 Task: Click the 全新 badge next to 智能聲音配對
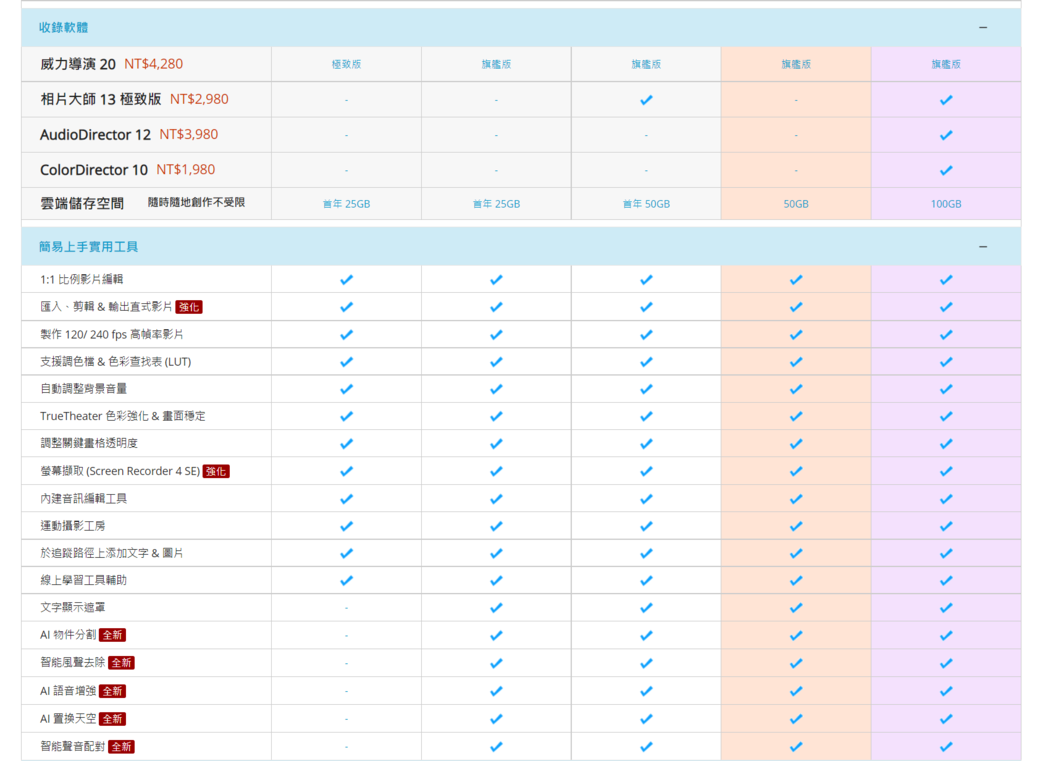pyautogui.click(x=121, y=747)
